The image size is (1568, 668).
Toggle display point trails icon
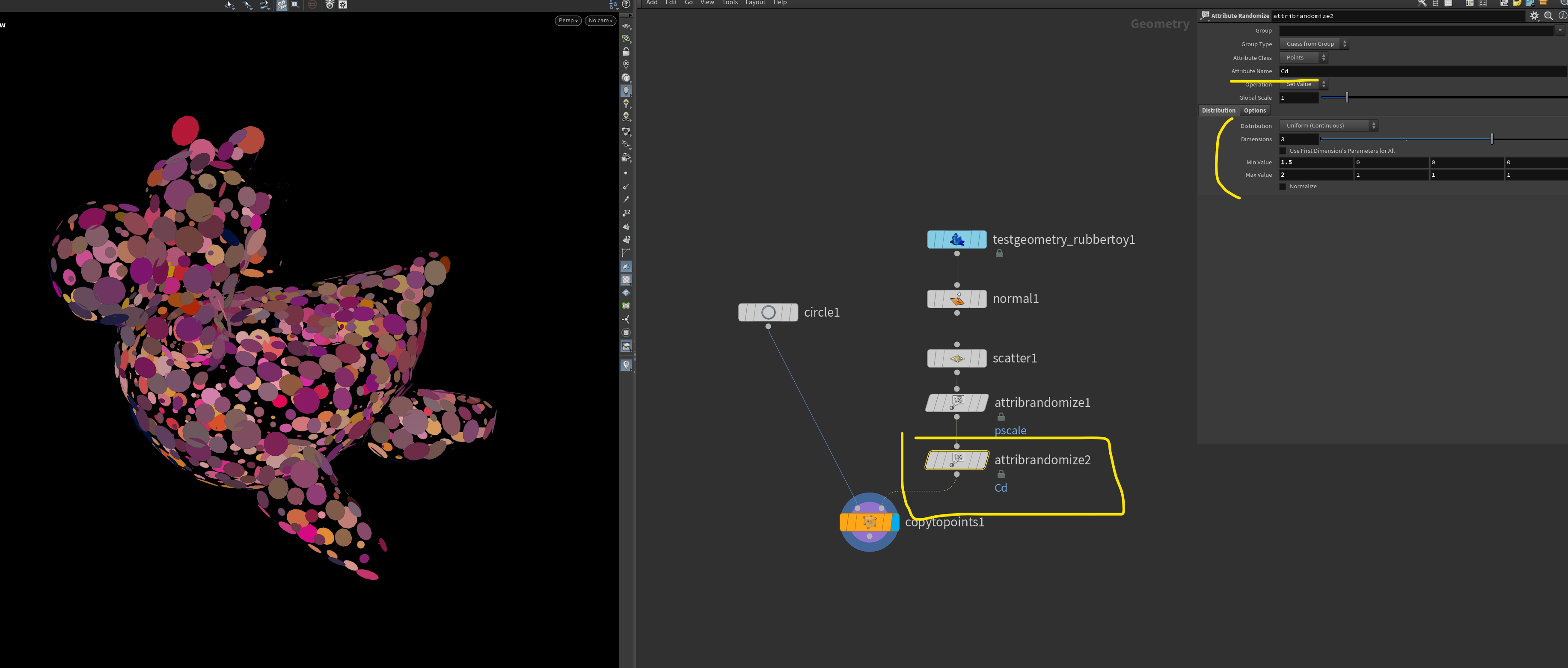(x=626, y=199)
